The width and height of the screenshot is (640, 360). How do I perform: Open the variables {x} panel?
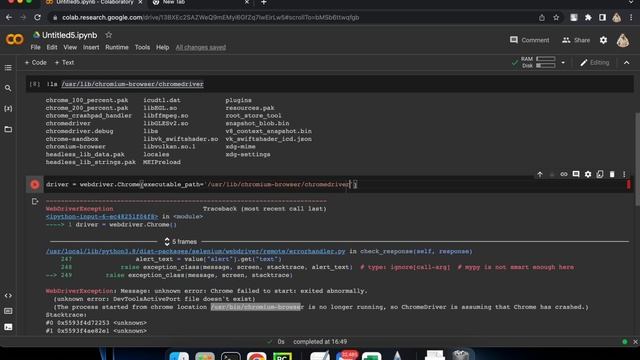click(8, 109)
